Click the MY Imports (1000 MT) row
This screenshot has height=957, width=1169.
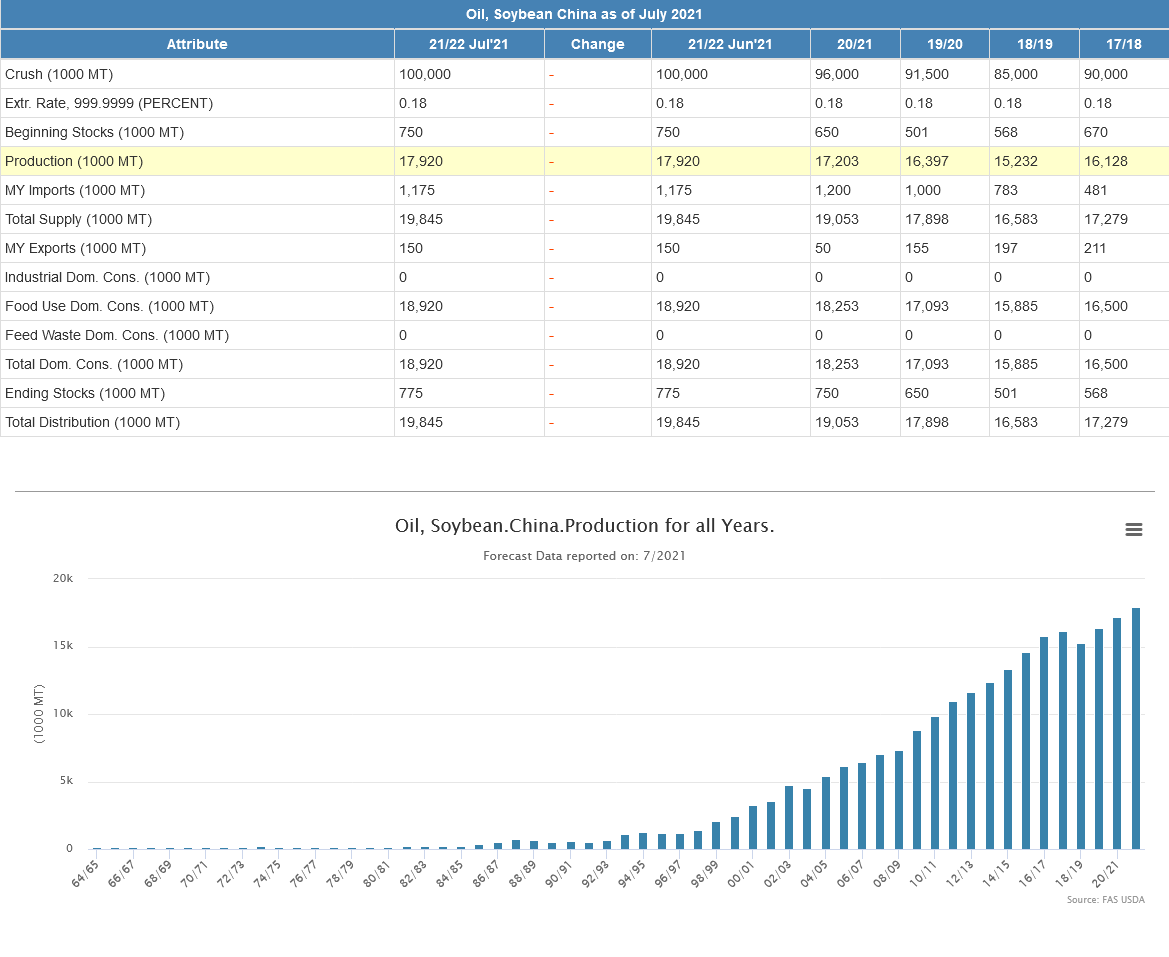pyautogui.click(x=75, y=190)
